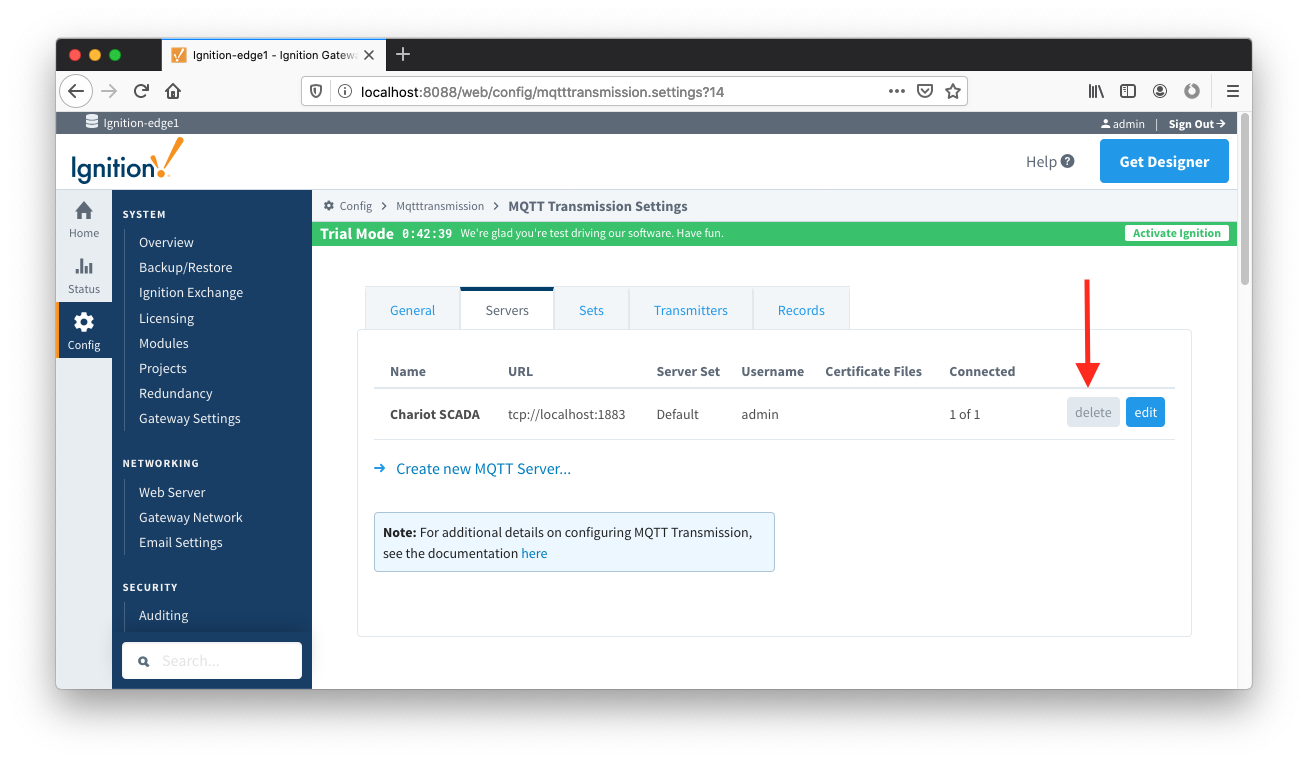Open Ignition Exchange in the sidebar
This screenshot has width=1308, height=763.
[191, 292]
